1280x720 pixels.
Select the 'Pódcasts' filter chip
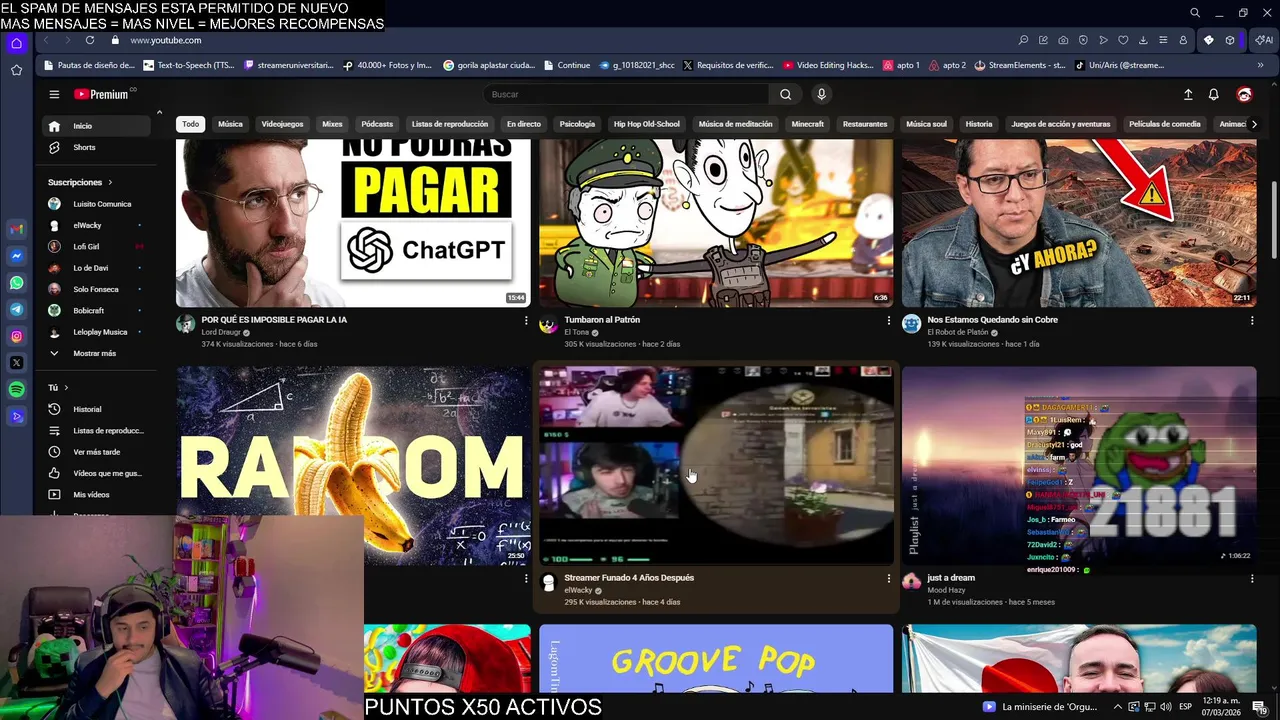point(377,124)
